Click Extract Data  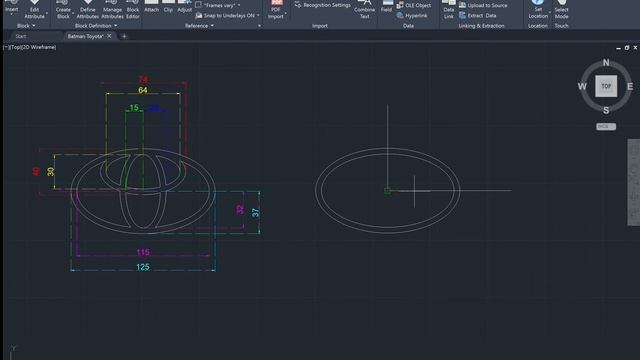(x=478, y=16)
